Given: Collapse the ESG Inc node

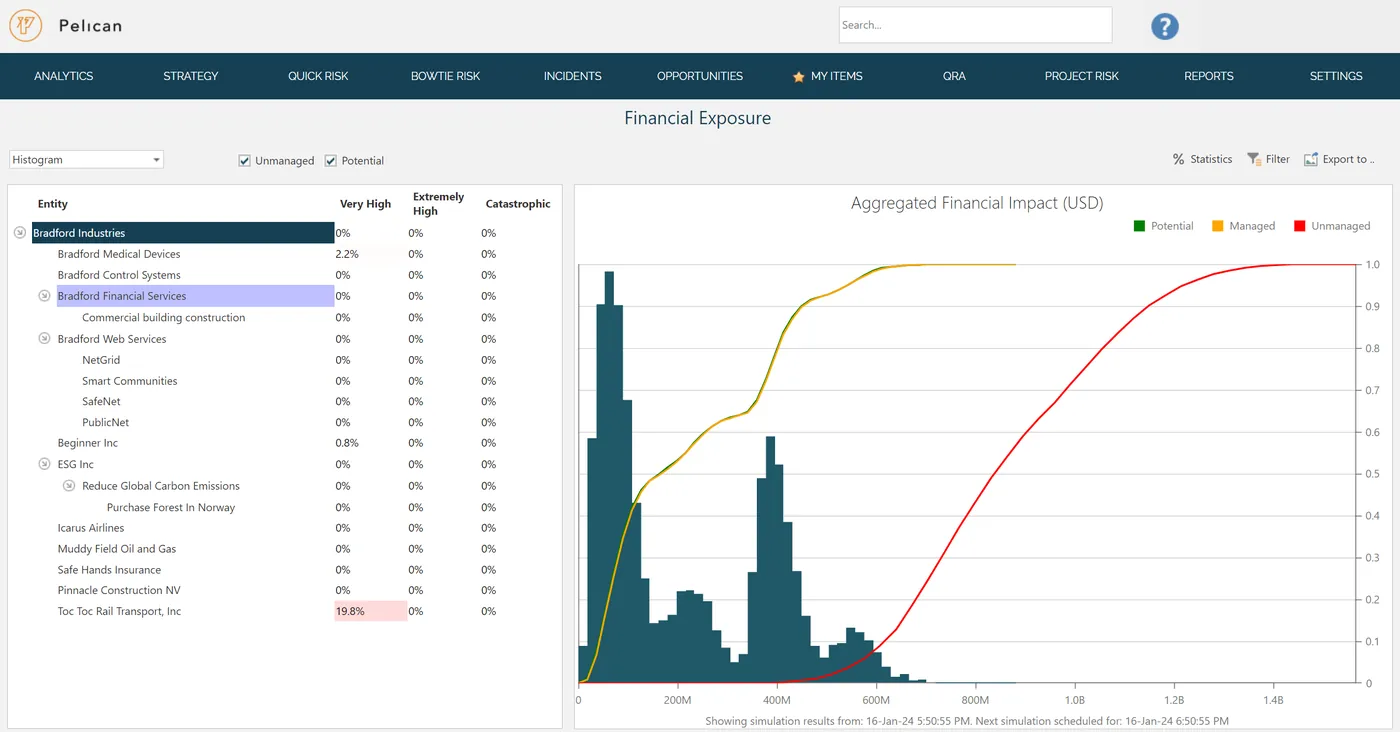Looking at the screenshot, I should (x=44, y=464).
